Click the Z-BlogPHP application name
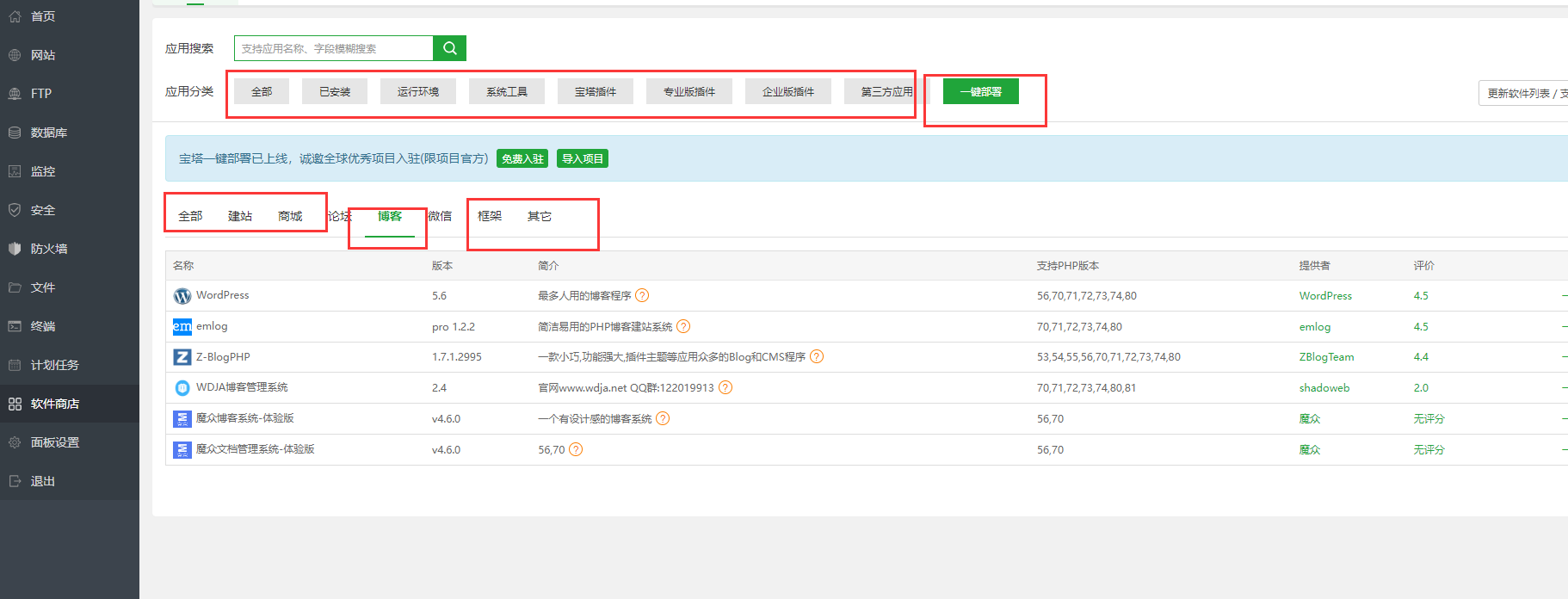The height and width of the screenshot is (599, 1568). 223,356
